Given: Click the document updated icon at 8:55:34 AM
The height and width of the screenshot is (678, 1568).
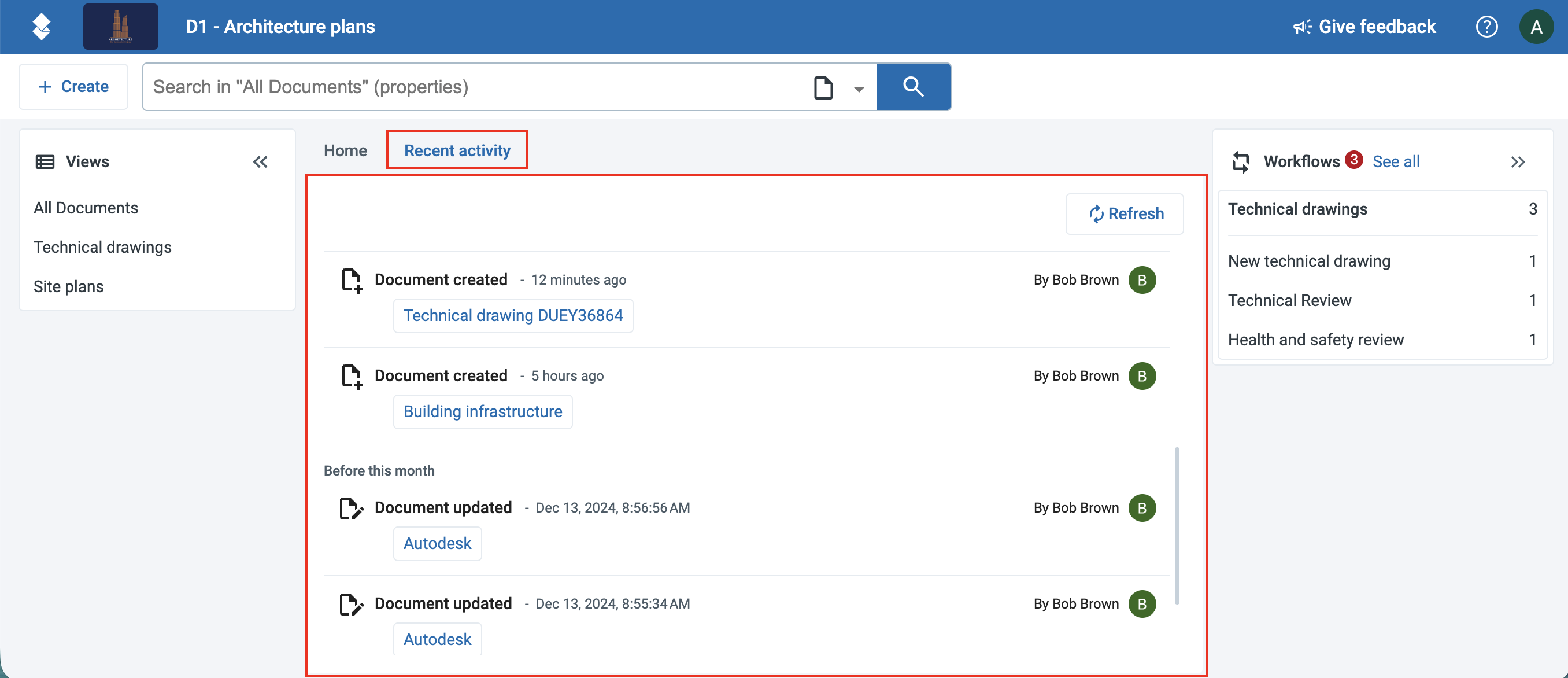Looking at the screenshot, I should 351,605.
